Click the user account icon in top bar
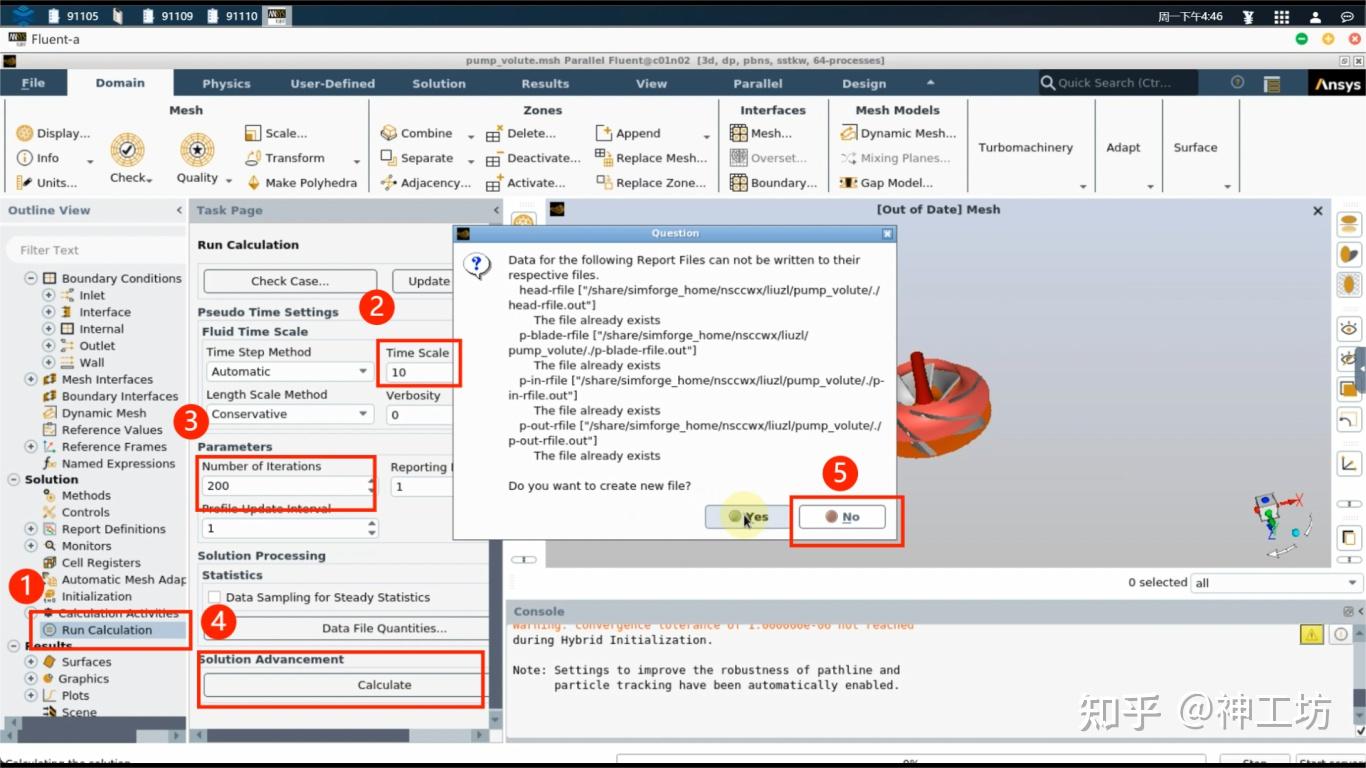 coord(1315,16)
